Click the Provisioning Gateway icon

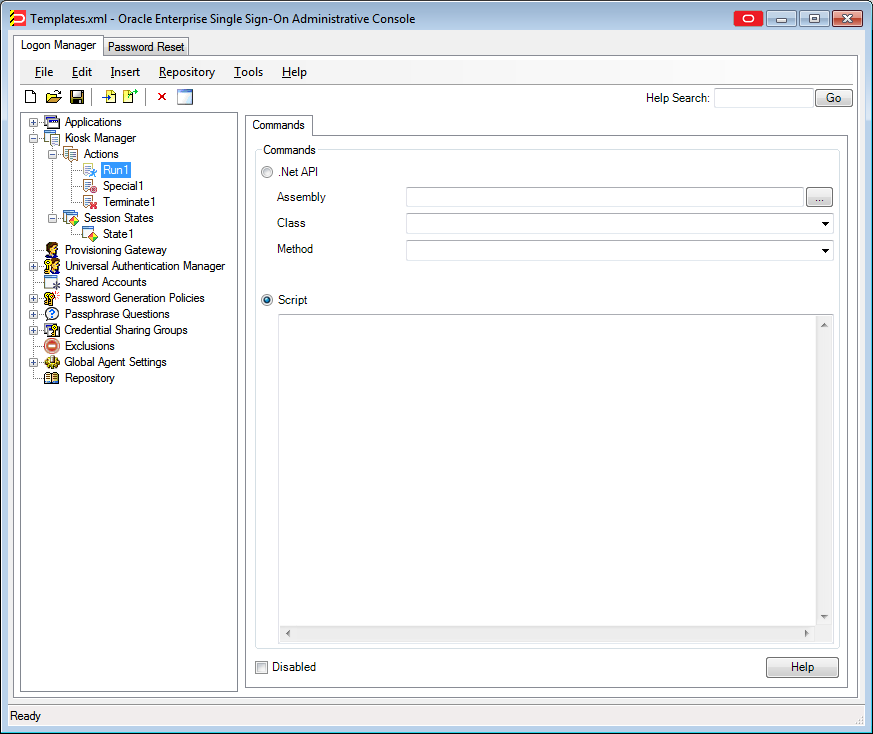52,250
